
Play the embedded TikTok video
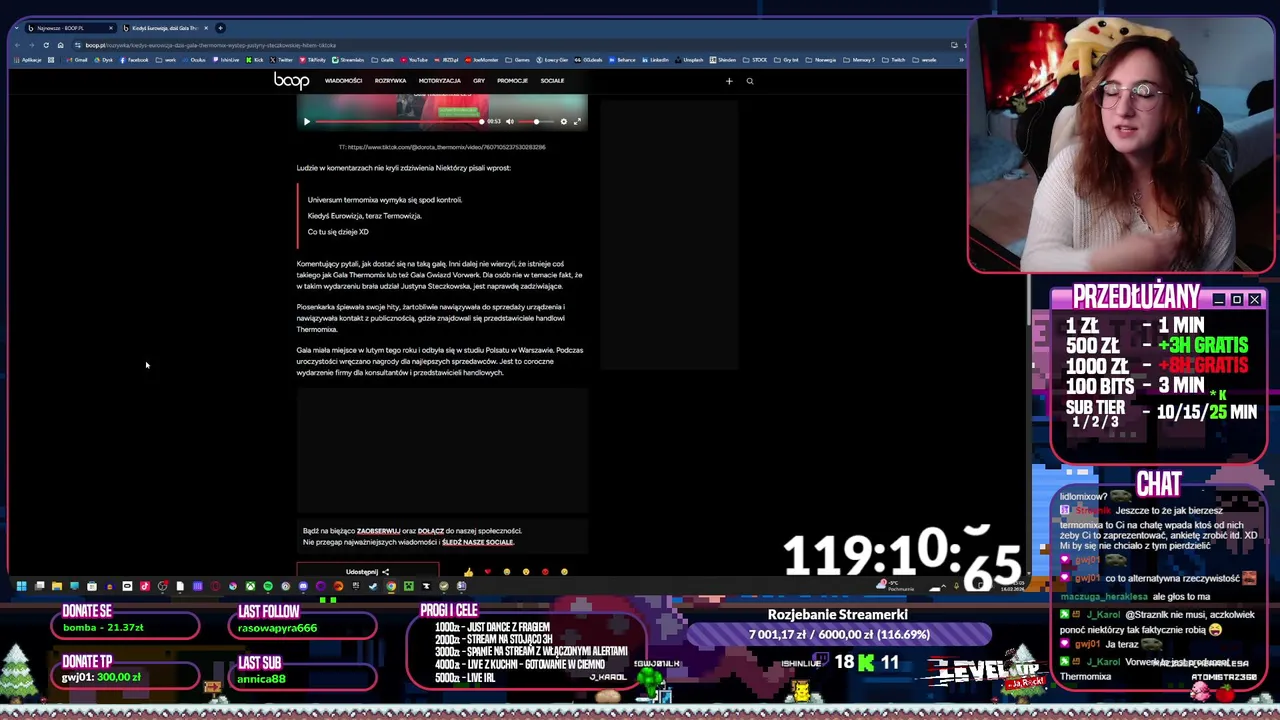(307, 122)
